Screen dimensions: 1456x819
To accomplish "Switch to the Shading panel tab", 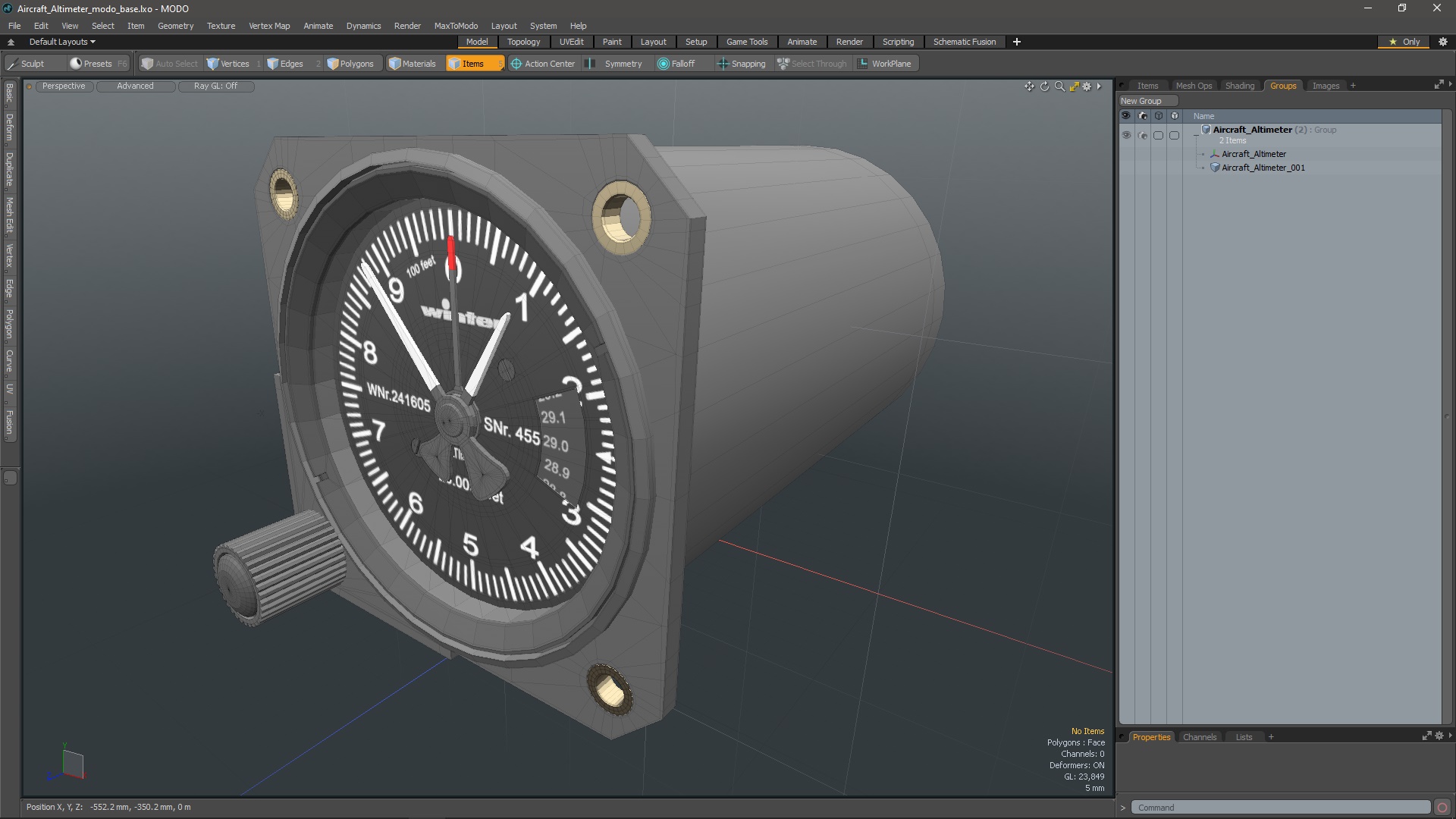I will [x=1240, y=86].
